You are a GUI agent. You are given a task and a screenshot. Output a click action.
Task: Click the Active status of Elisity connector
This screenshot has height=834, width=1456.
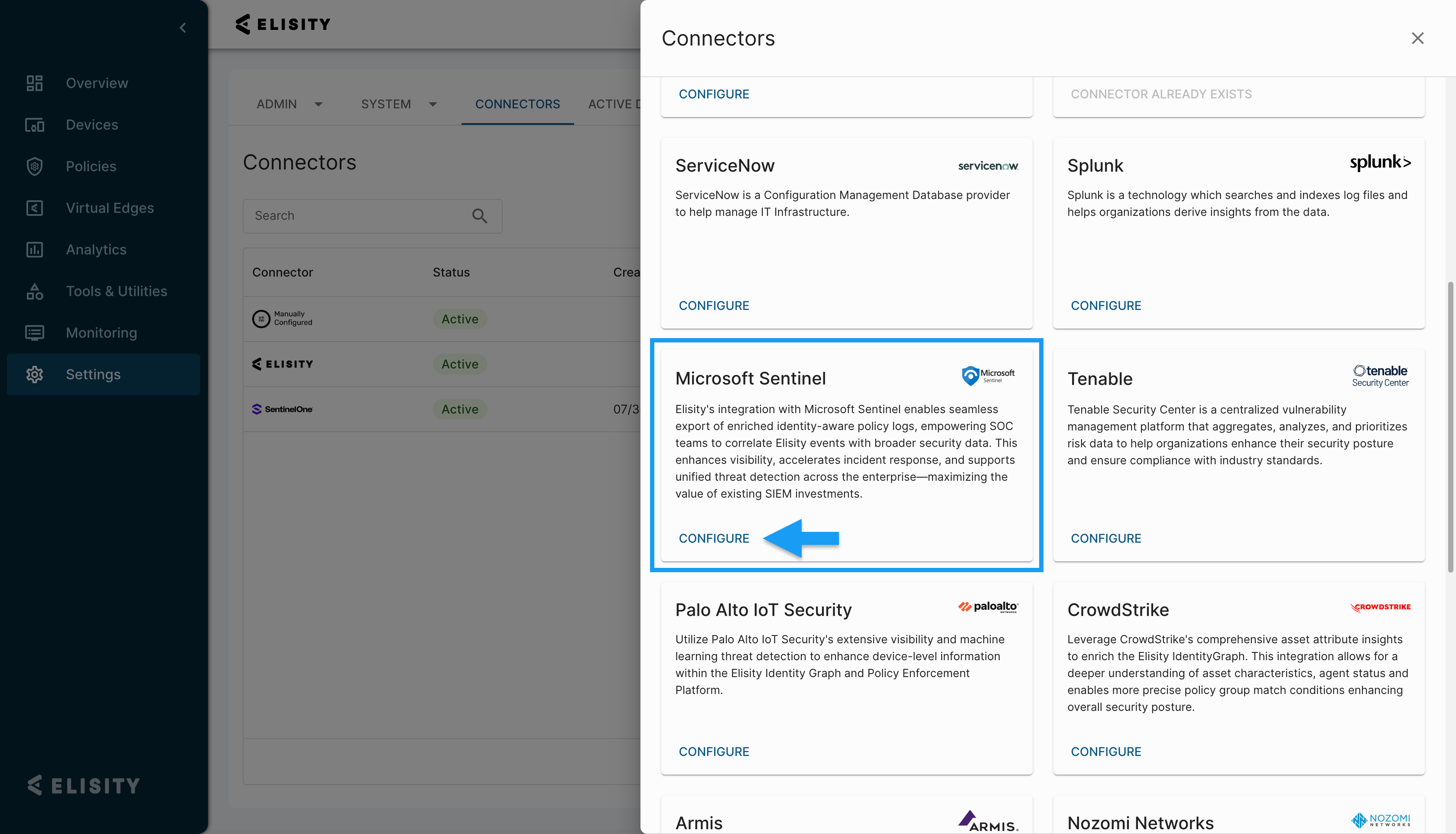(460, 364)
